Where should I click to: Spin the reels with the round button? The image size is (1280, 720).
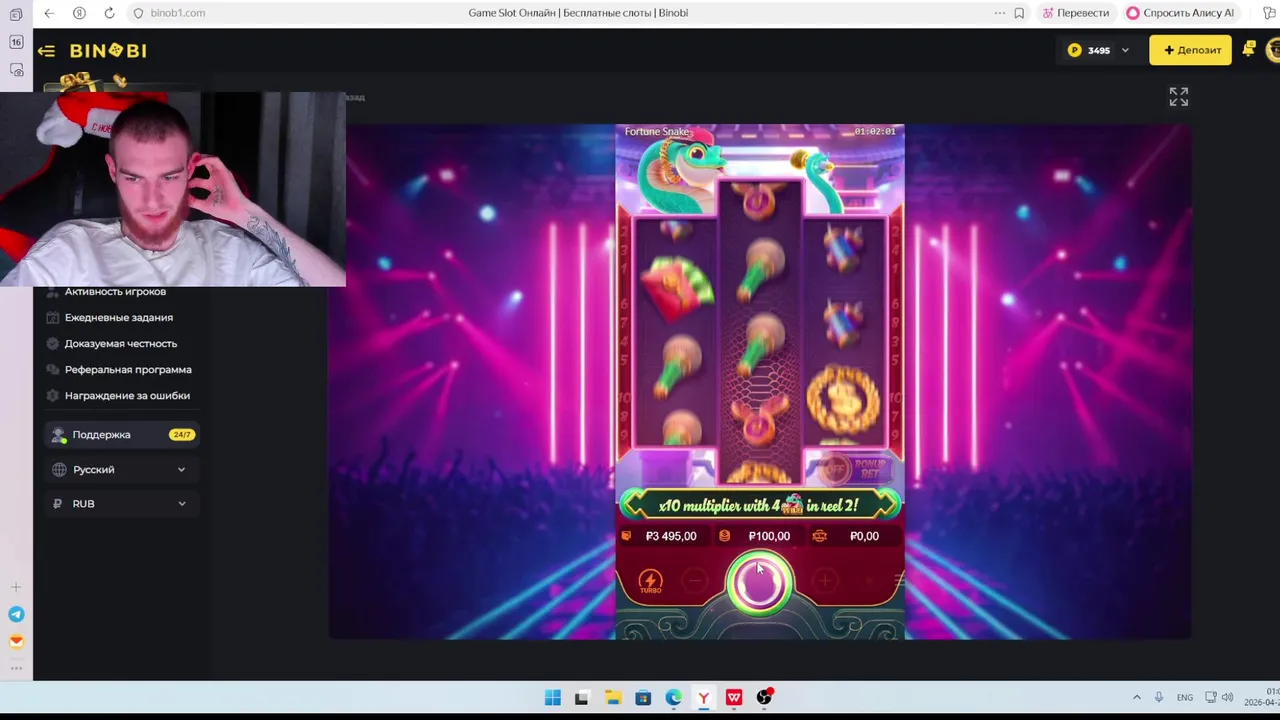(759, 583)
